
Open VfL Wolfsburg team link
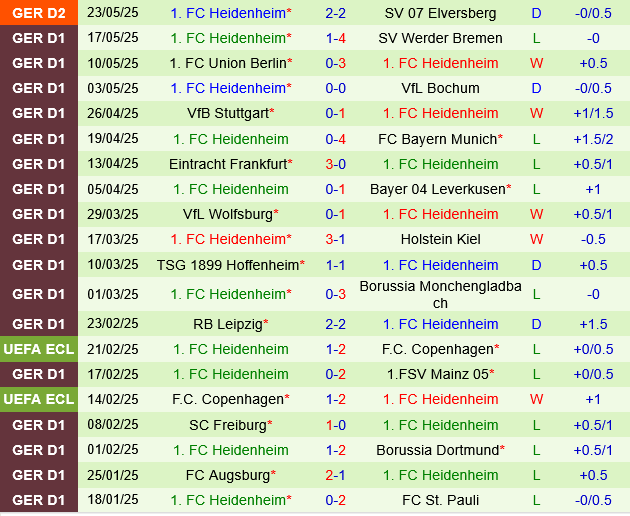tap(228, 214)
